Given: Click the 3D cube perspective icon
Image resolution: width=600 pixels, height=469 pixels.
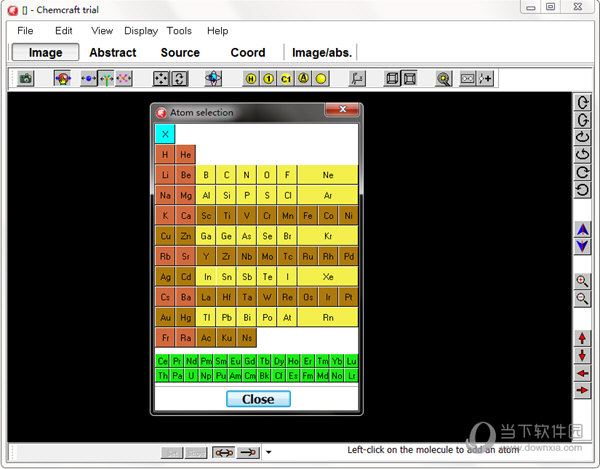Looking at the screenshot, I should (392, 79).
